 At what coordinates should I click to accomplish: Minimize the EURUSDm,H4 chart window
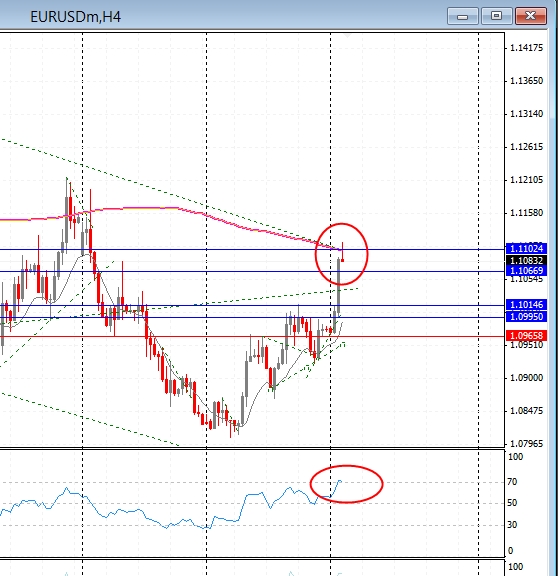462,16
